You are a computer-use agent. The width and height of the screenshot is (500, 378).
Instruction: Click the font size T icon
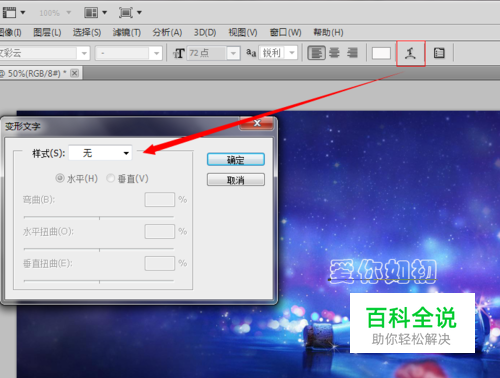click(179, 53)
